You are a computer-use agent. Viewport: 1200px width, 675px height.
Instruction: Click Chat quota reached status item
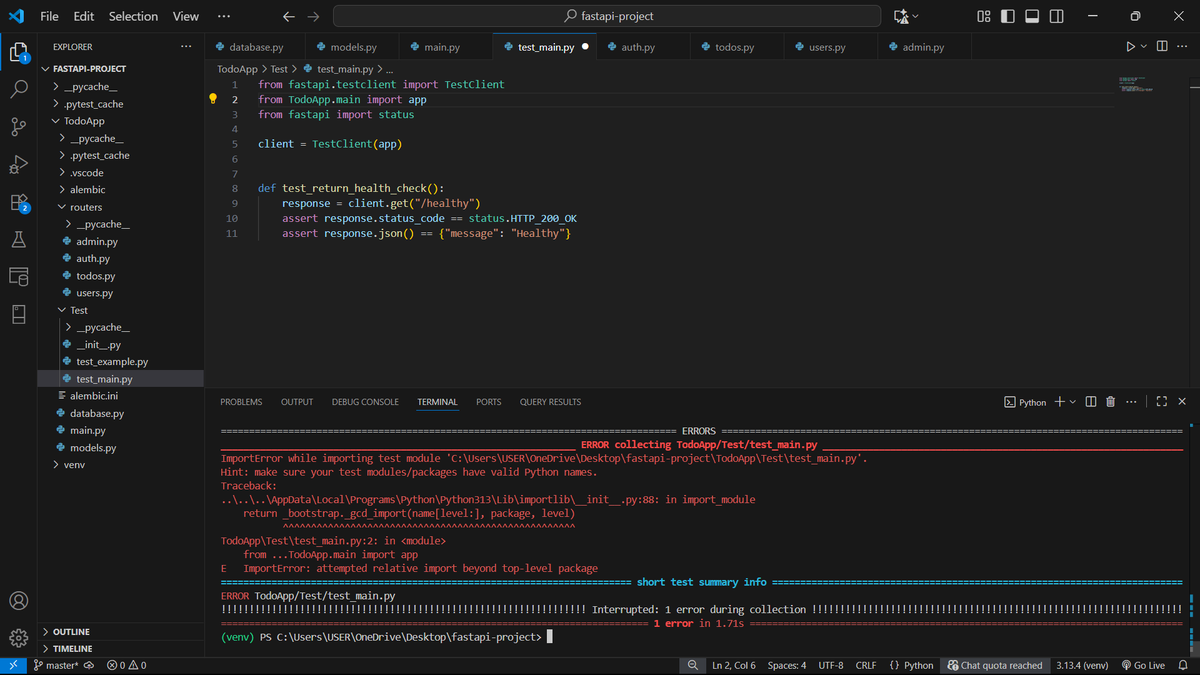click(995, 665)
